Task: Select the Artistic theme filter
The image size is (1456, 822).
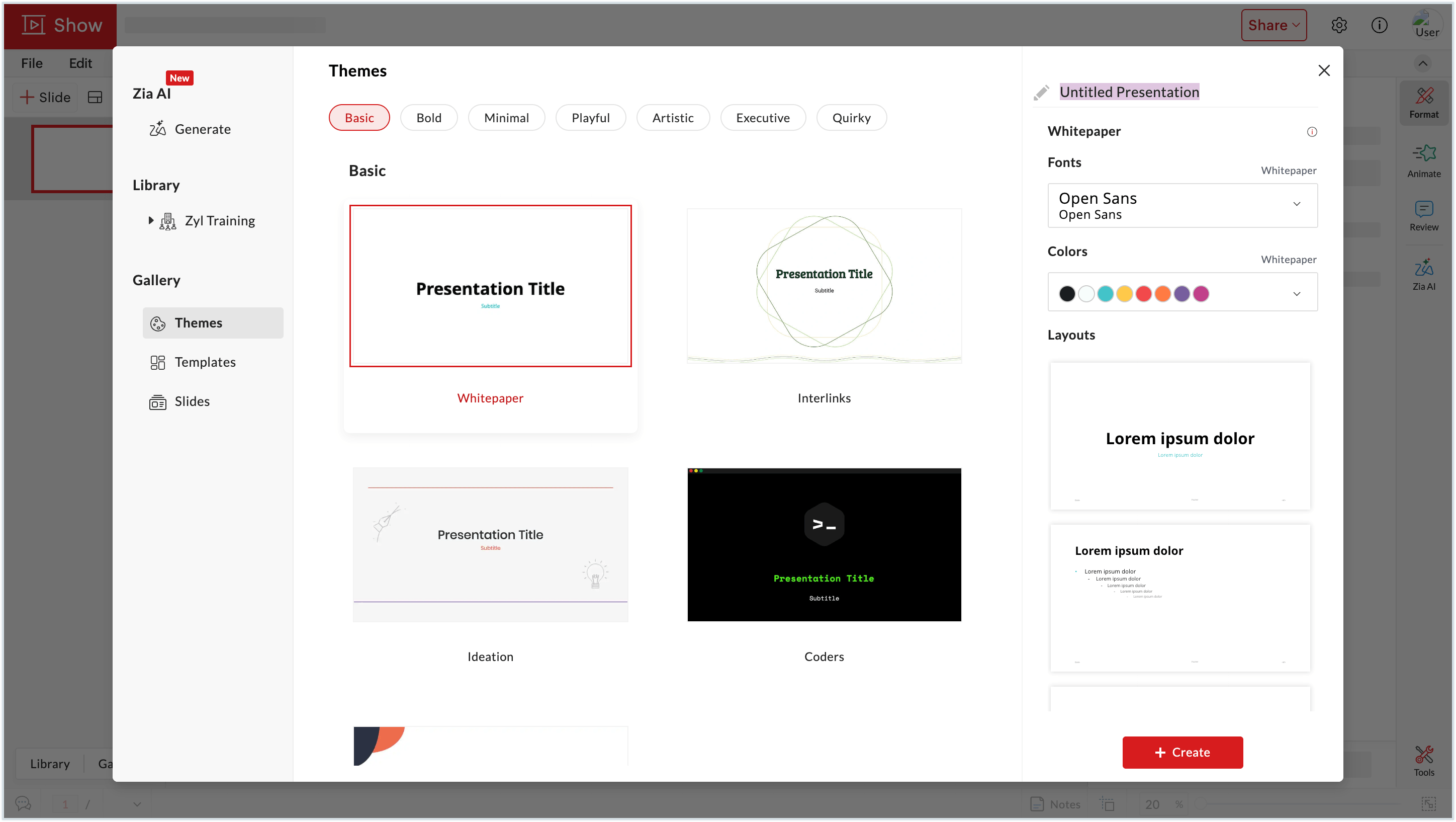Action: coord(673,117)
